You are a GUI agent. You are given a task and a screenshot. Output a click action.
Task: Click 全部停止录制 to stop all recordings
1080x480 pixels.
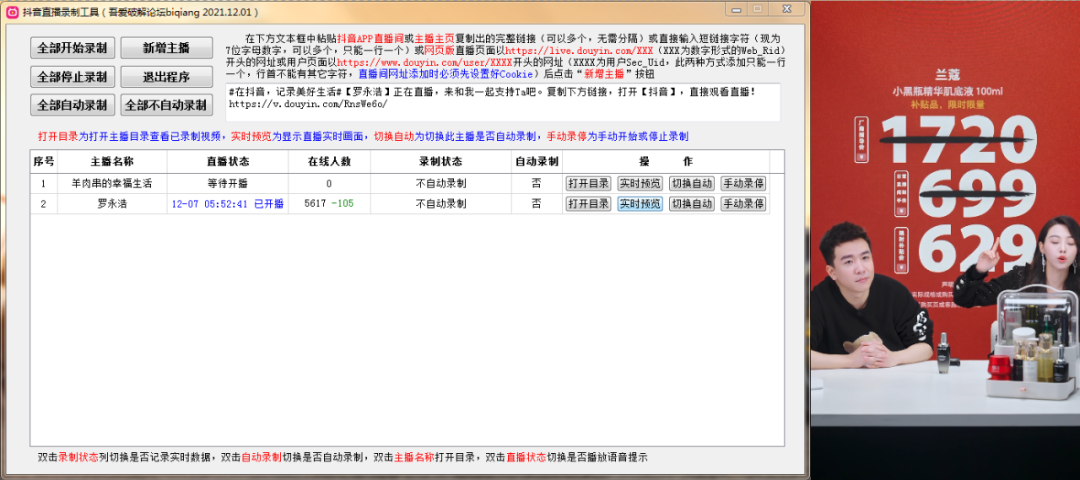pyautogui.click(x=75, y=76)
